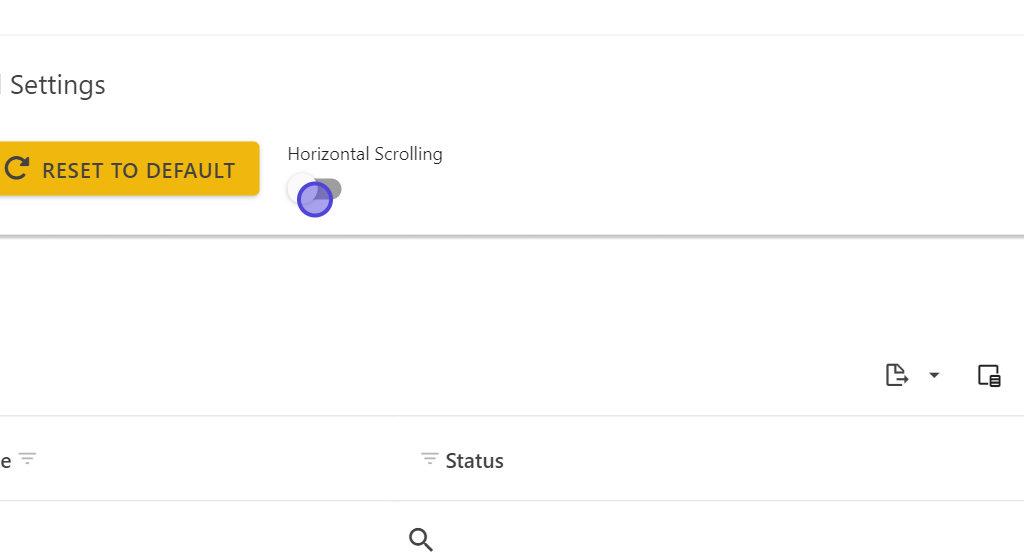Open the column chooser icon
This screenshot has width=1024, height=559.
point(988,375)
